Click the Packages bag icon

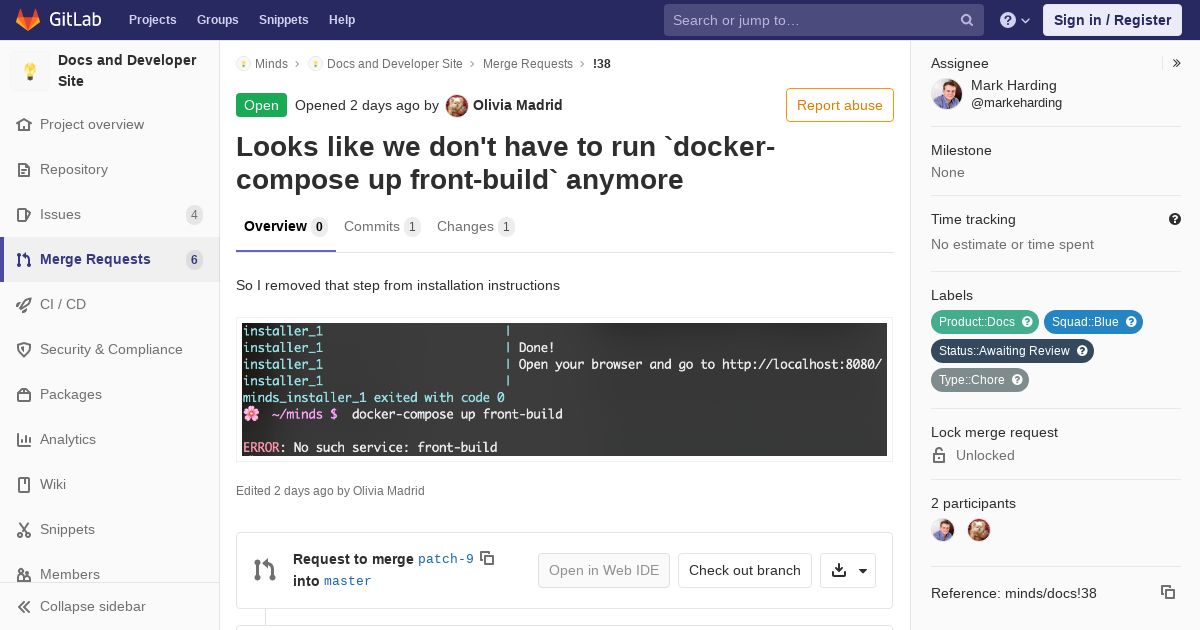click(x=24, y=395)
